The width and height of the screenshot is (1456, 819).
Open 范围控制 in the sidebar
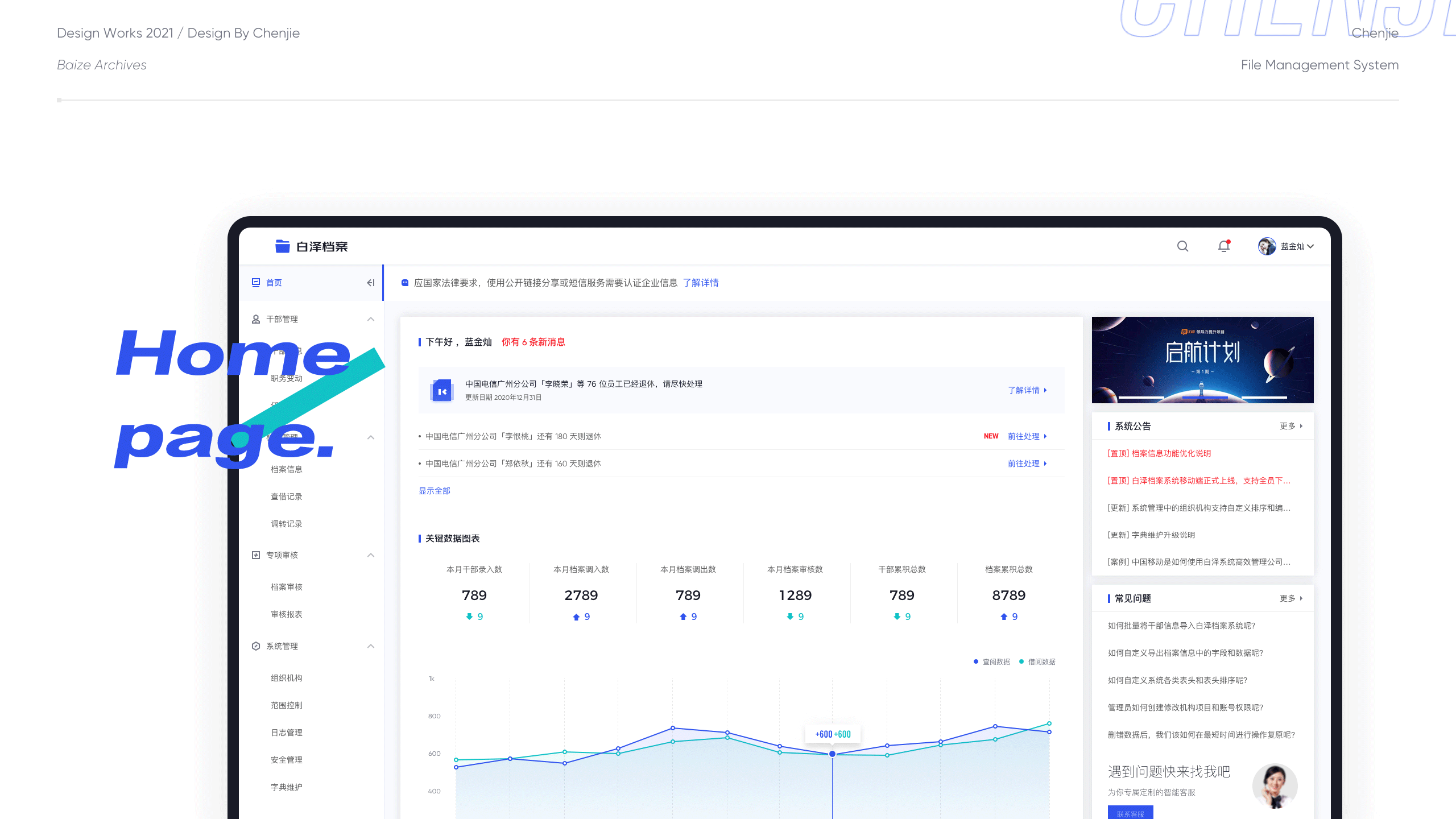click(x=287, y=705)
